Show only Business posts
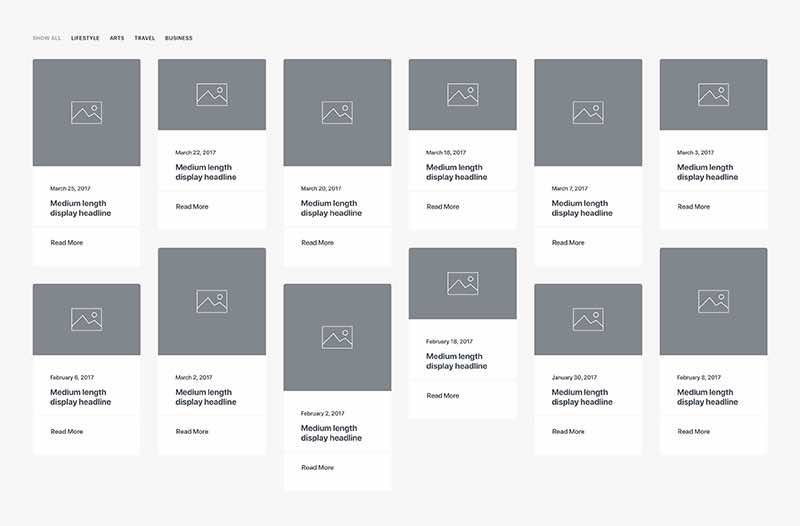800x526 pixels. [x=179, y=38]
